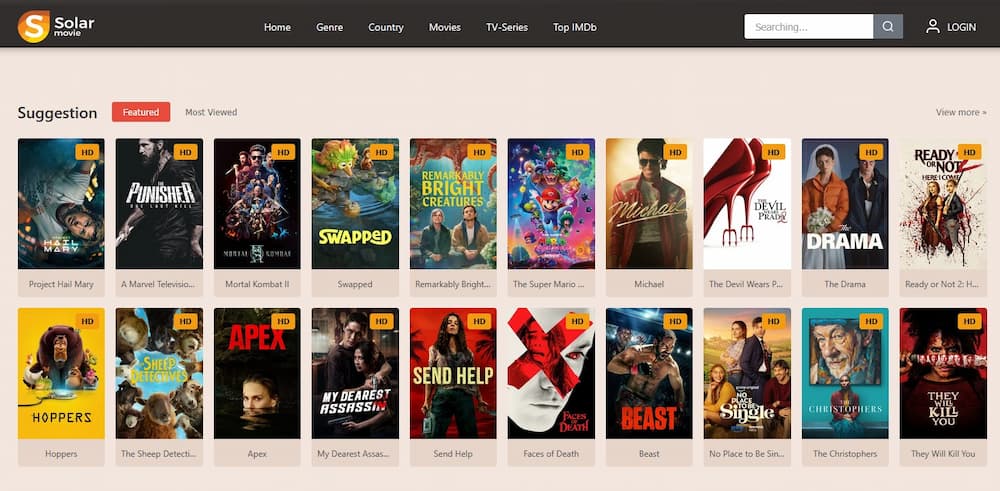This screenshot has width=1000, height=491.
Task: Go to the Movies section
Action: tap(445, 27)
